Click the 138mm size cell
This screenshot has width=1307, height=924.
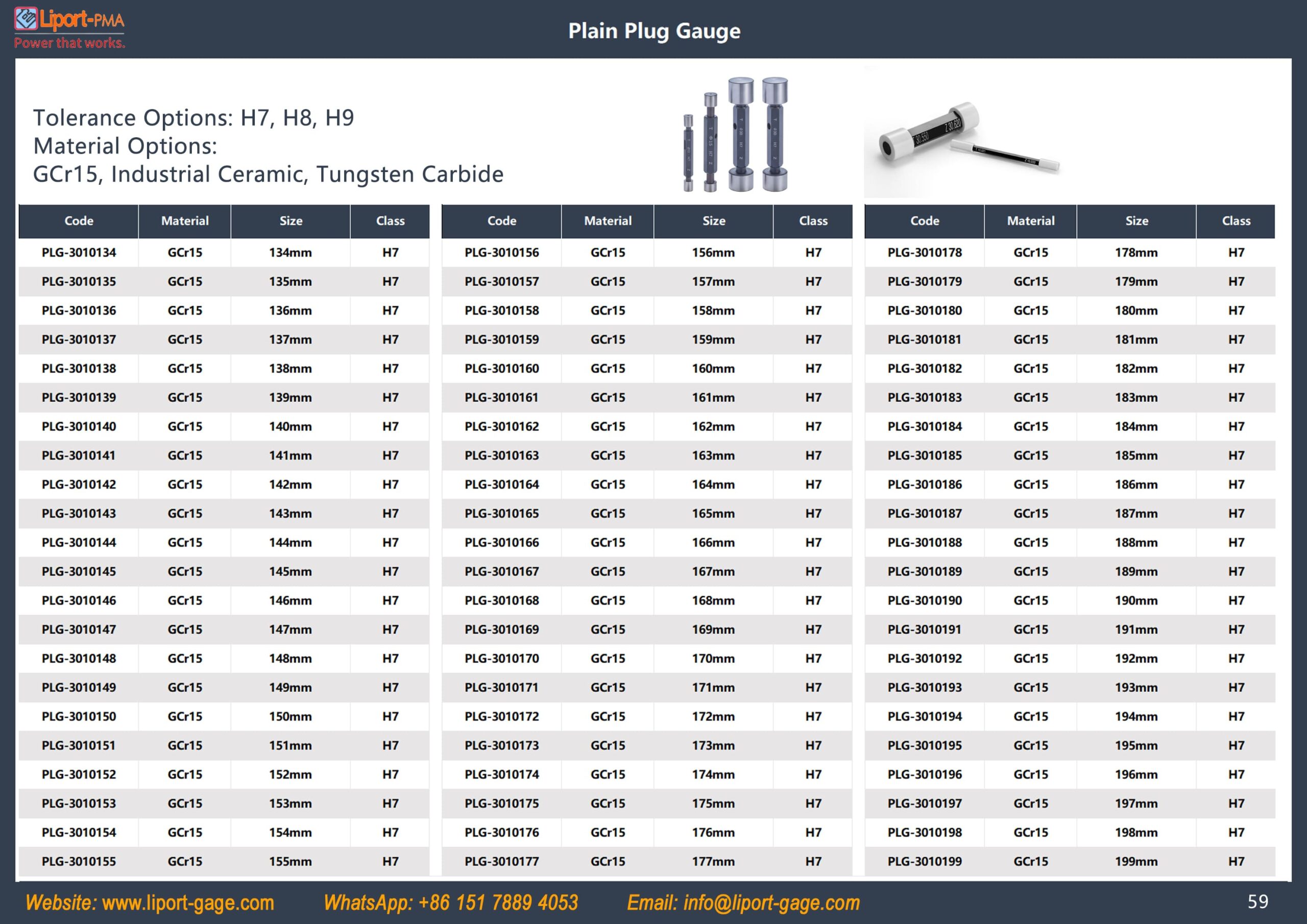tap(291, 369)
